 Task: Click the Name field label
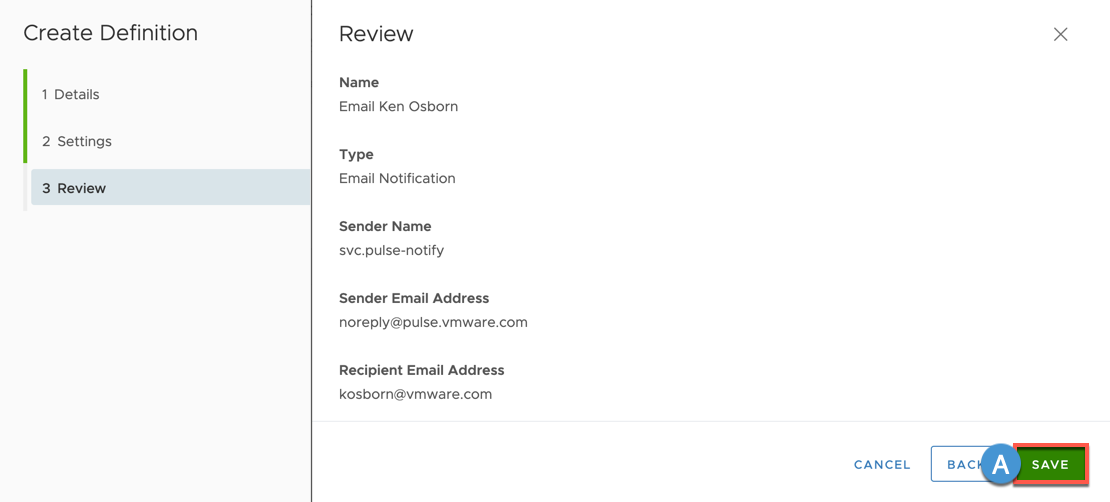(x=359, y=83)
